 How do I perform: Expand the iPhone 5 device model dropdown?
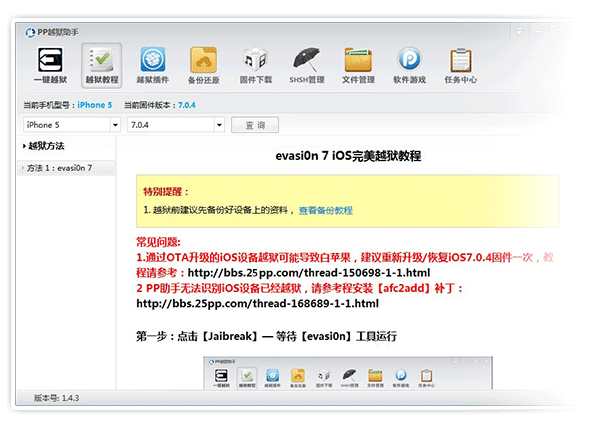pyautogui.click(x=115, y=125)
